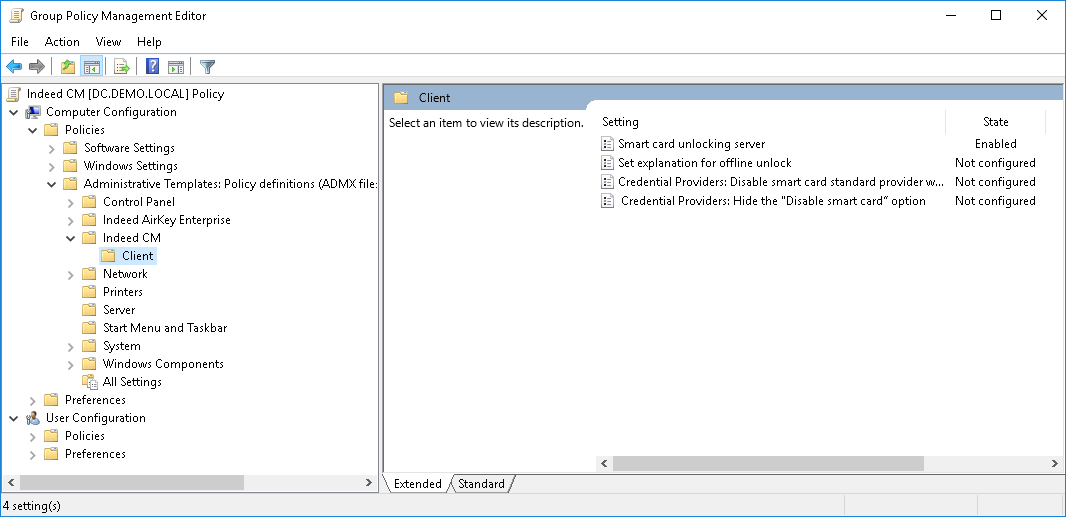Image resolution: width=1066 pixels, height=517 pixels.
Task: Select Disable smart card standard provider setting
Action: 780,182
